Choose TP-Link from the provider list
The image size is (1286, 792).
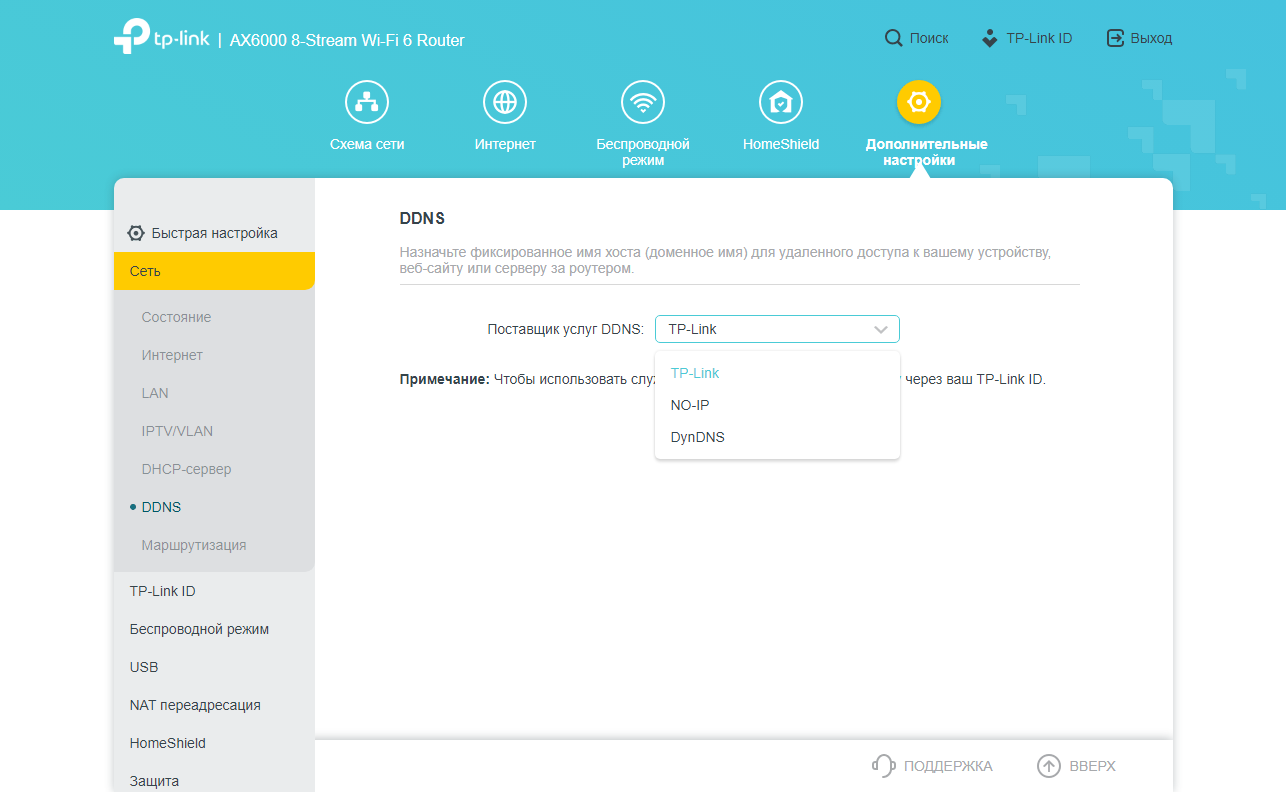(777, 373)
